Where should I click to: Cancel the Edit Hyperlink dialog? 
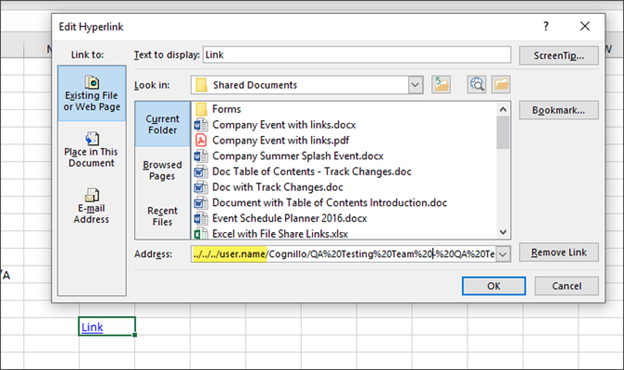point(566,286)
